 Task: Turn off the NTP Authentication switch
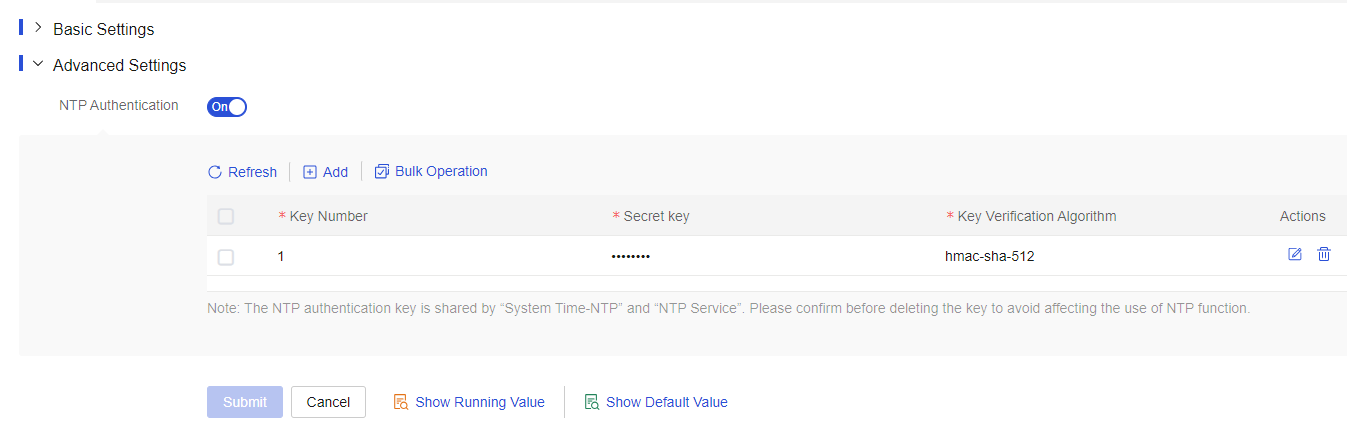click(227, 106)
